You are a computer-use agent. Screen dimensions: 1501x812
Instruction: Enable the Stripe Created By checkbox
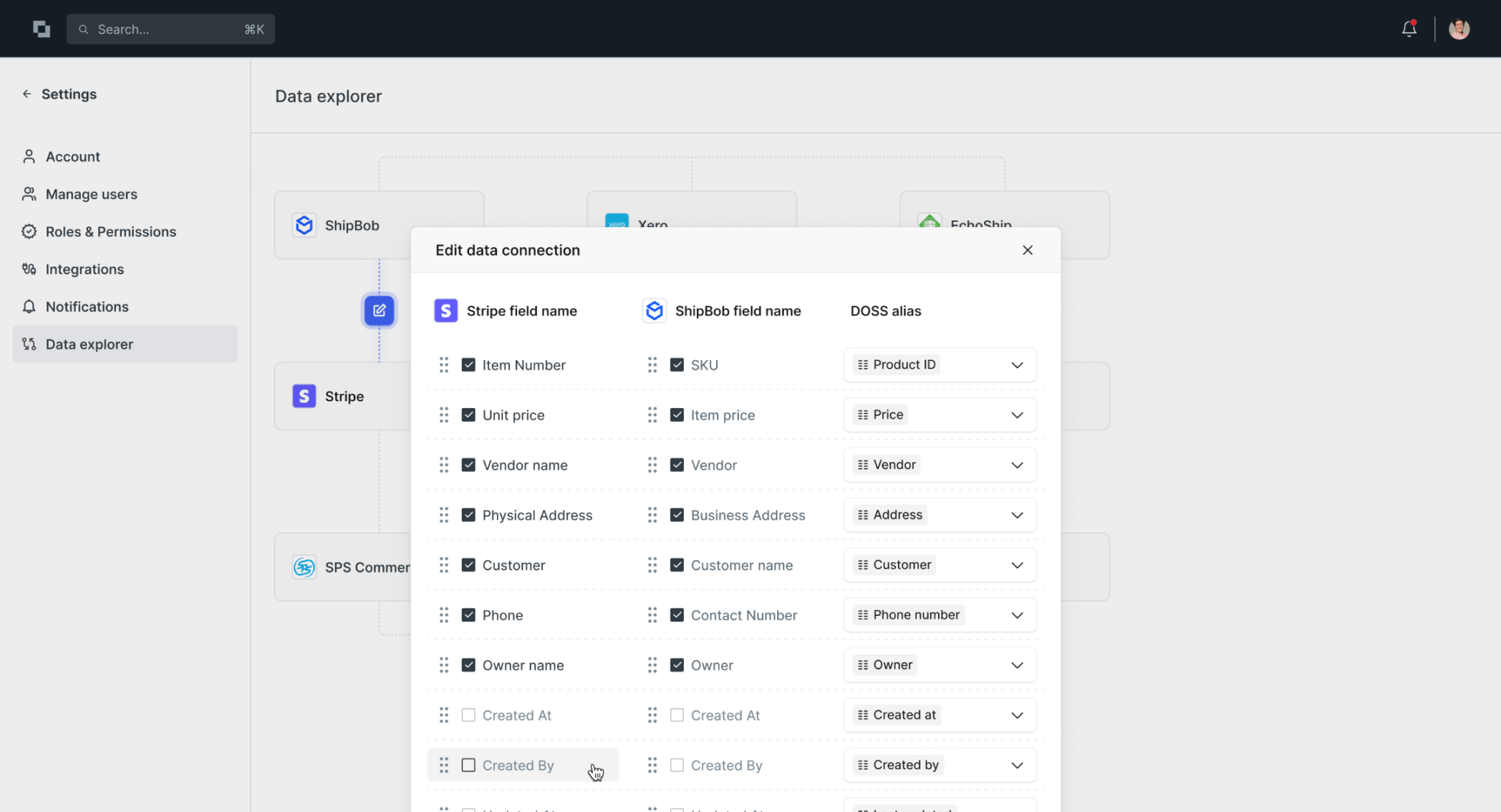click(x=468, y=765)
